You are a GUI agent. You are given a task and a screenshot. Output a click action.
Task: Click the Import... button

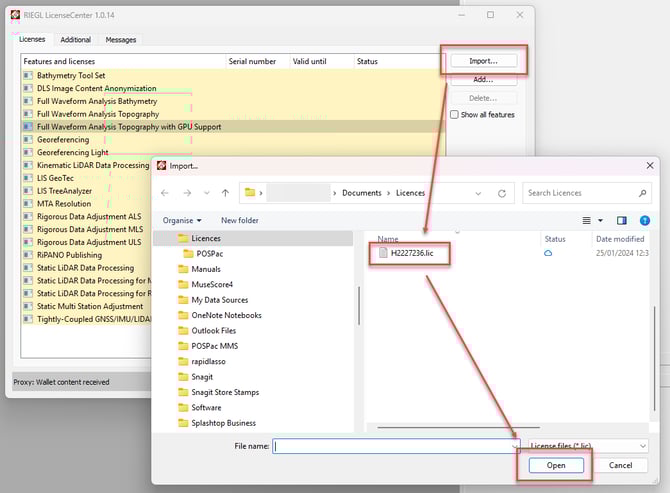point(482,61)
